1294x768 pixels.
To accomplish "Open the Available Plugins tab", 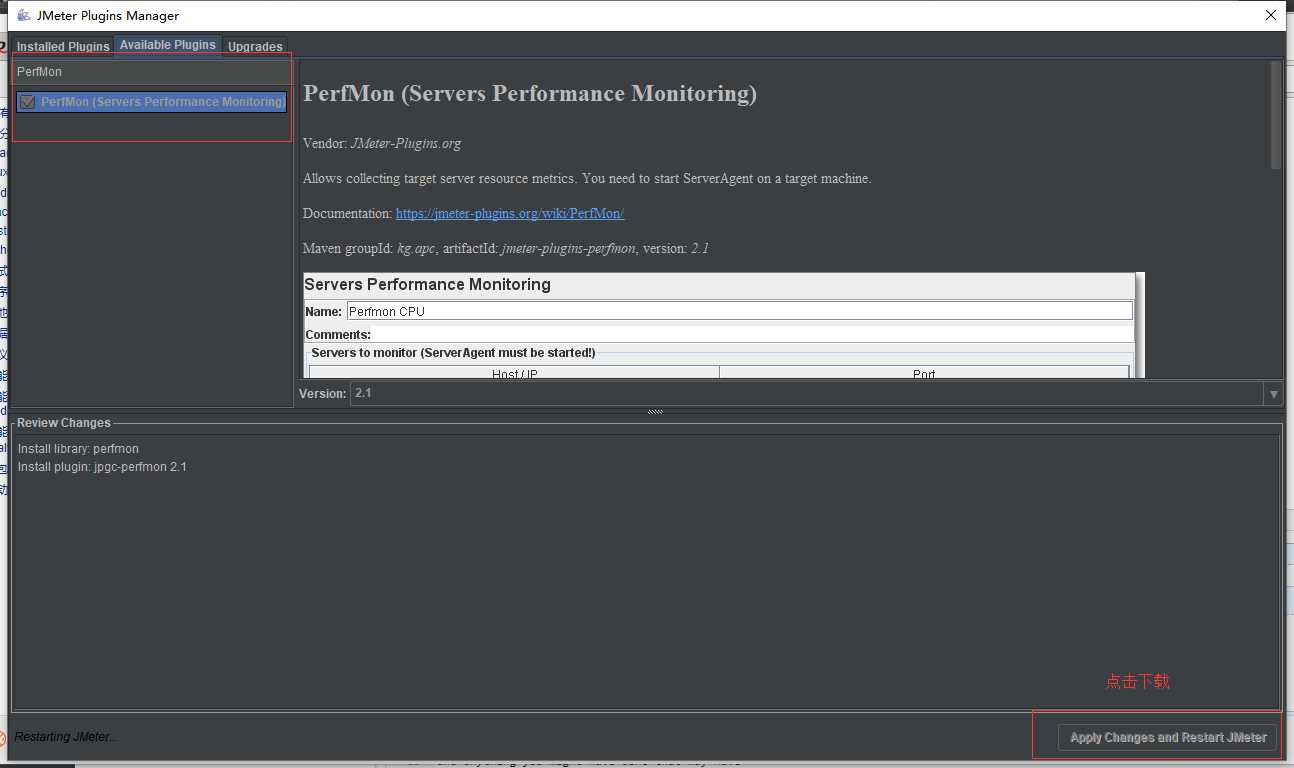I will [167, 45].
